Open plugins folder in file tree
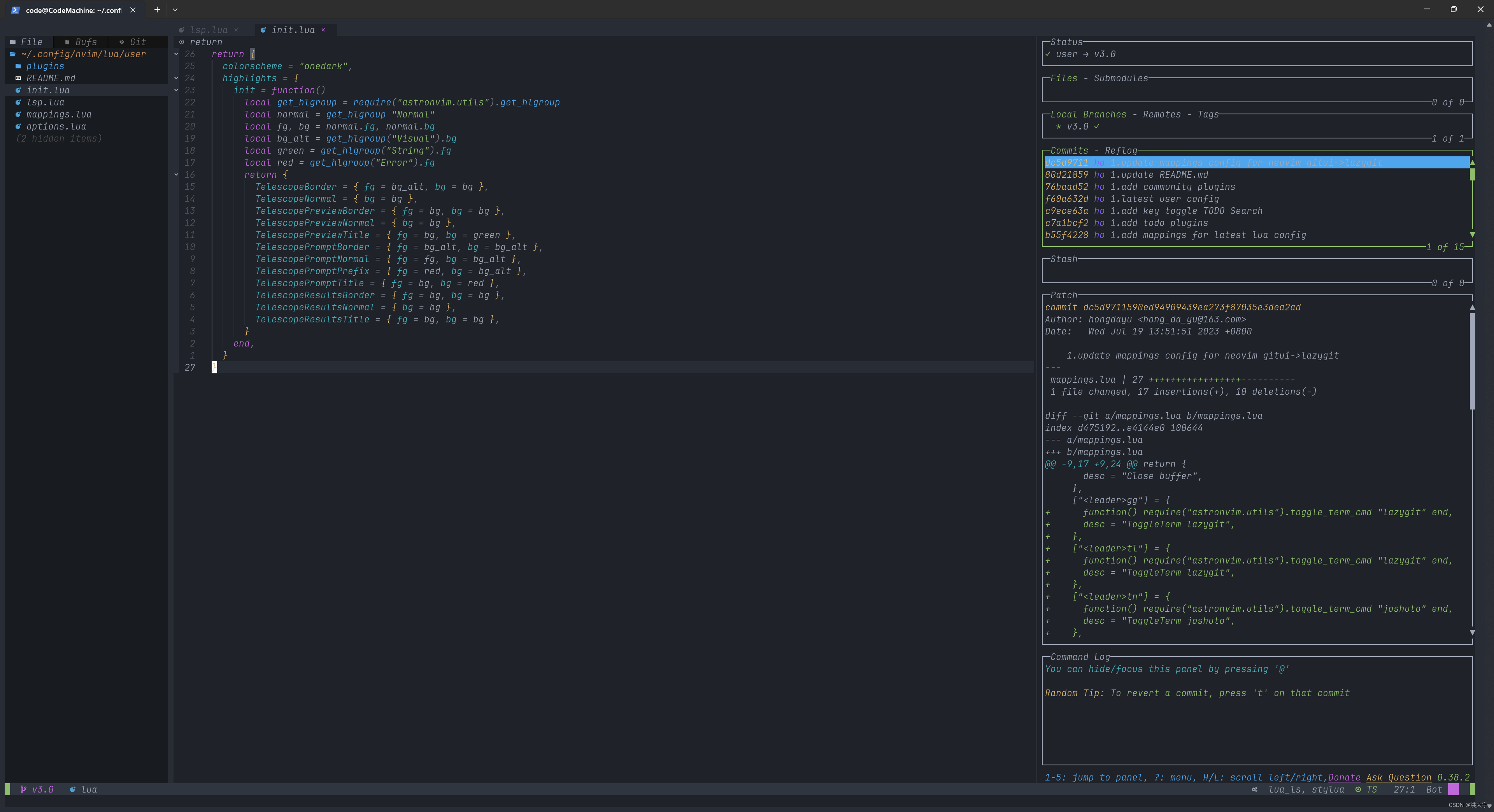Image resolution: width=1494 pixels, height=812 pixels. [x=45, y=66]
